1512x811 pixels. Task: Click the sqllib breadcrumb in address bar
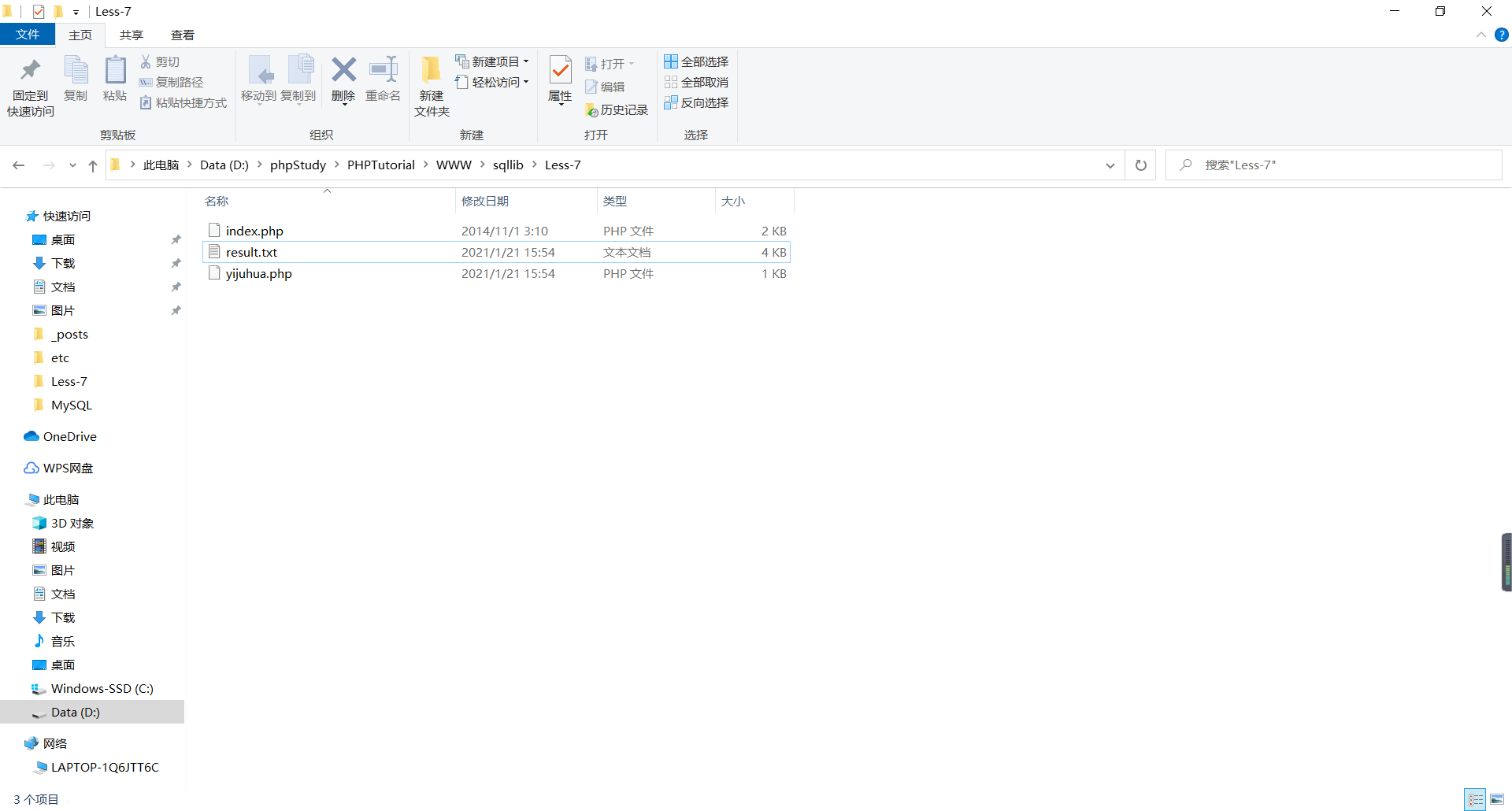[x=507, y=165]
